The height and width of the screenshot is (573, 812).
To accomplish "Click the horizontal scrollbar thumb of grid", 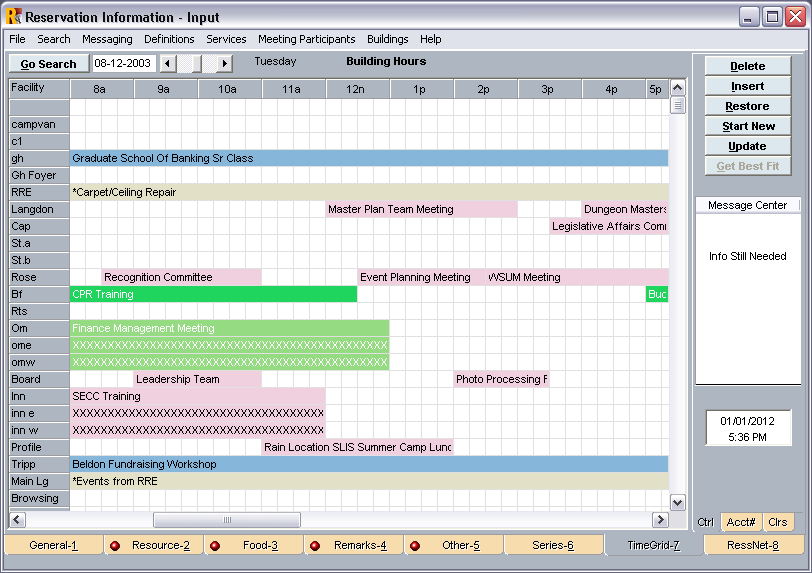I will point(227,520).
